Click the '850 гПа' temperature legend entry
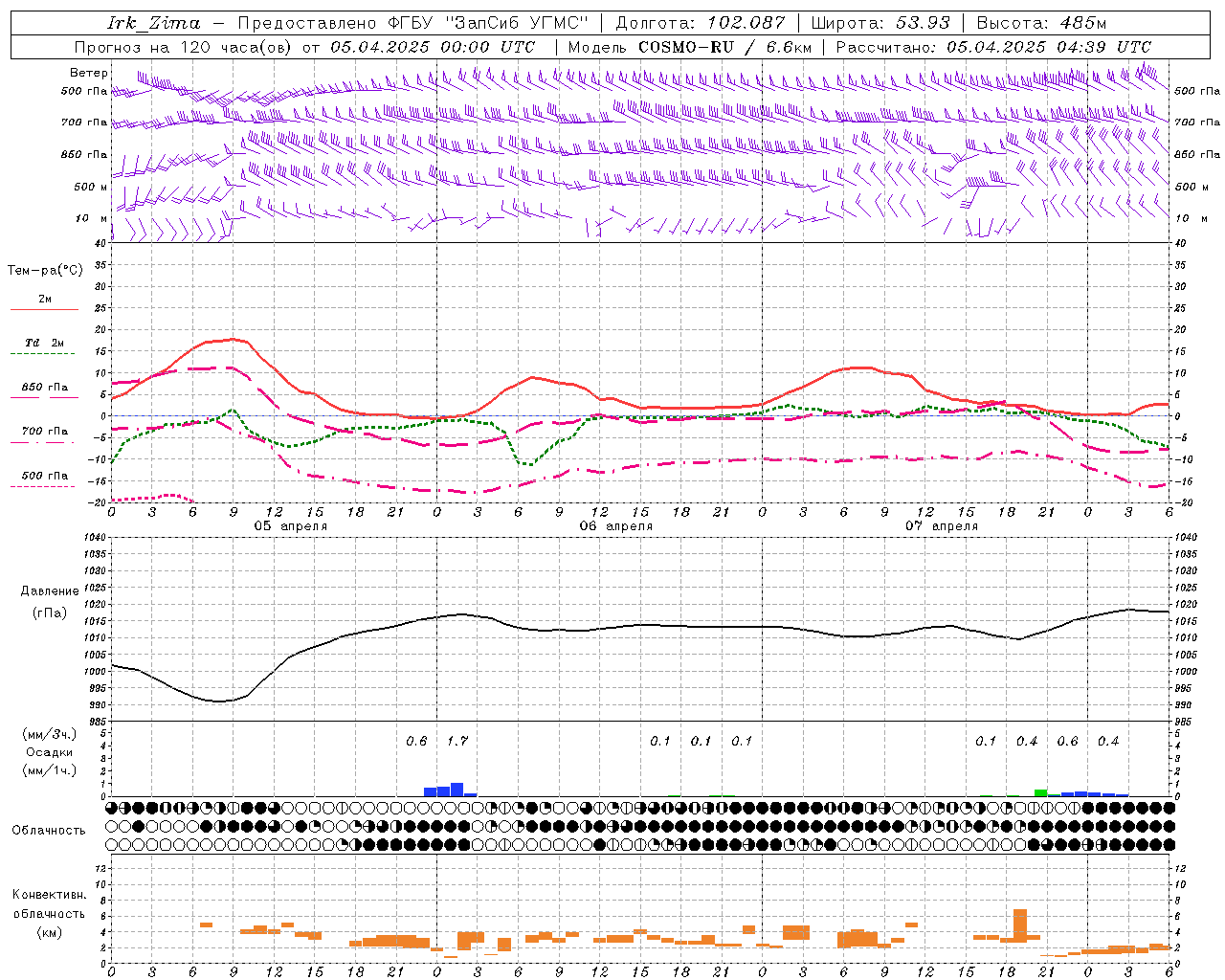This screenshot has width=1225, height=980. (45, 388)
